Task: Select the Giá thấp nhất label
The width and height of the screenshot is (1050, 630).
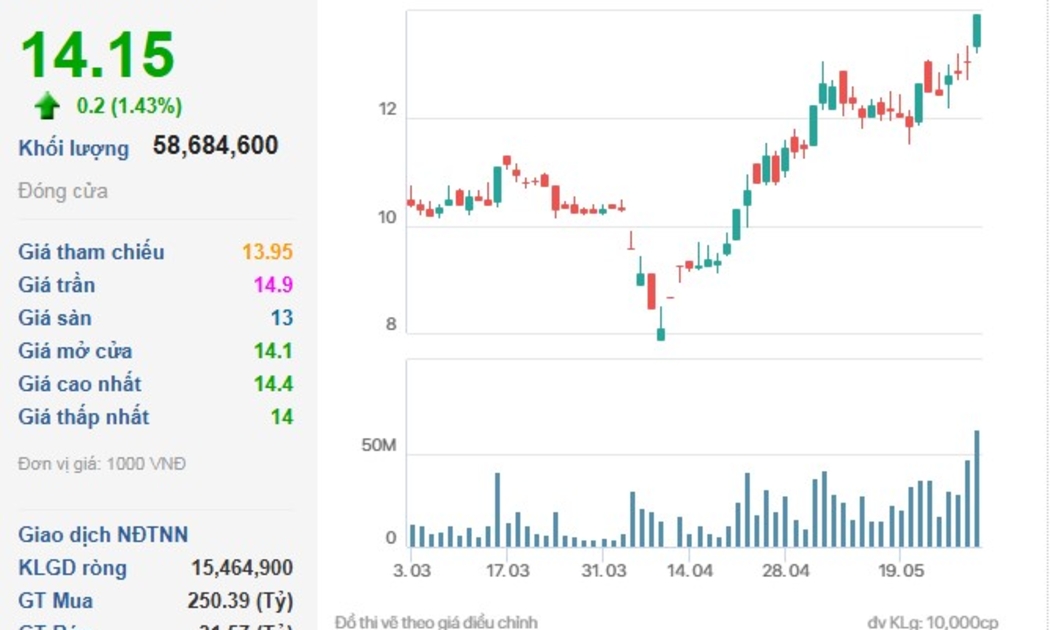Action: click(x=84, y=417)
